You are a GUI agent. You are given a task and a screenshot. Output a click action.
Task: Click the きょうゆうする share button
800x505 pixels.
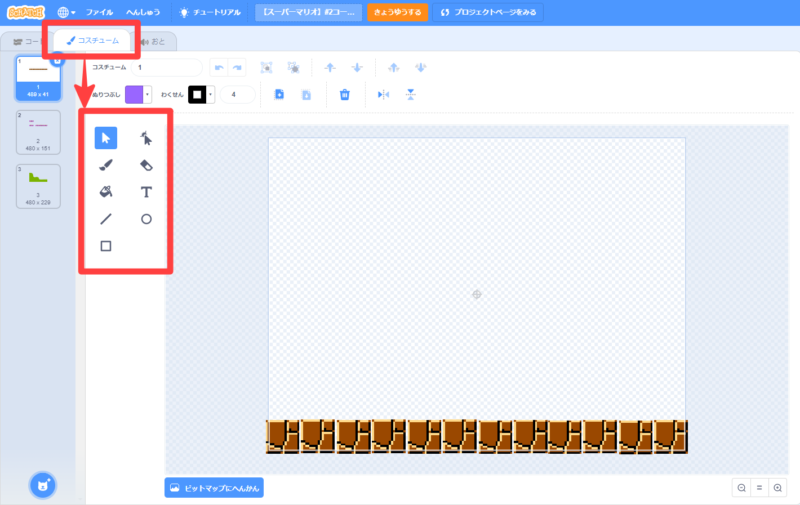click(397, 12)
